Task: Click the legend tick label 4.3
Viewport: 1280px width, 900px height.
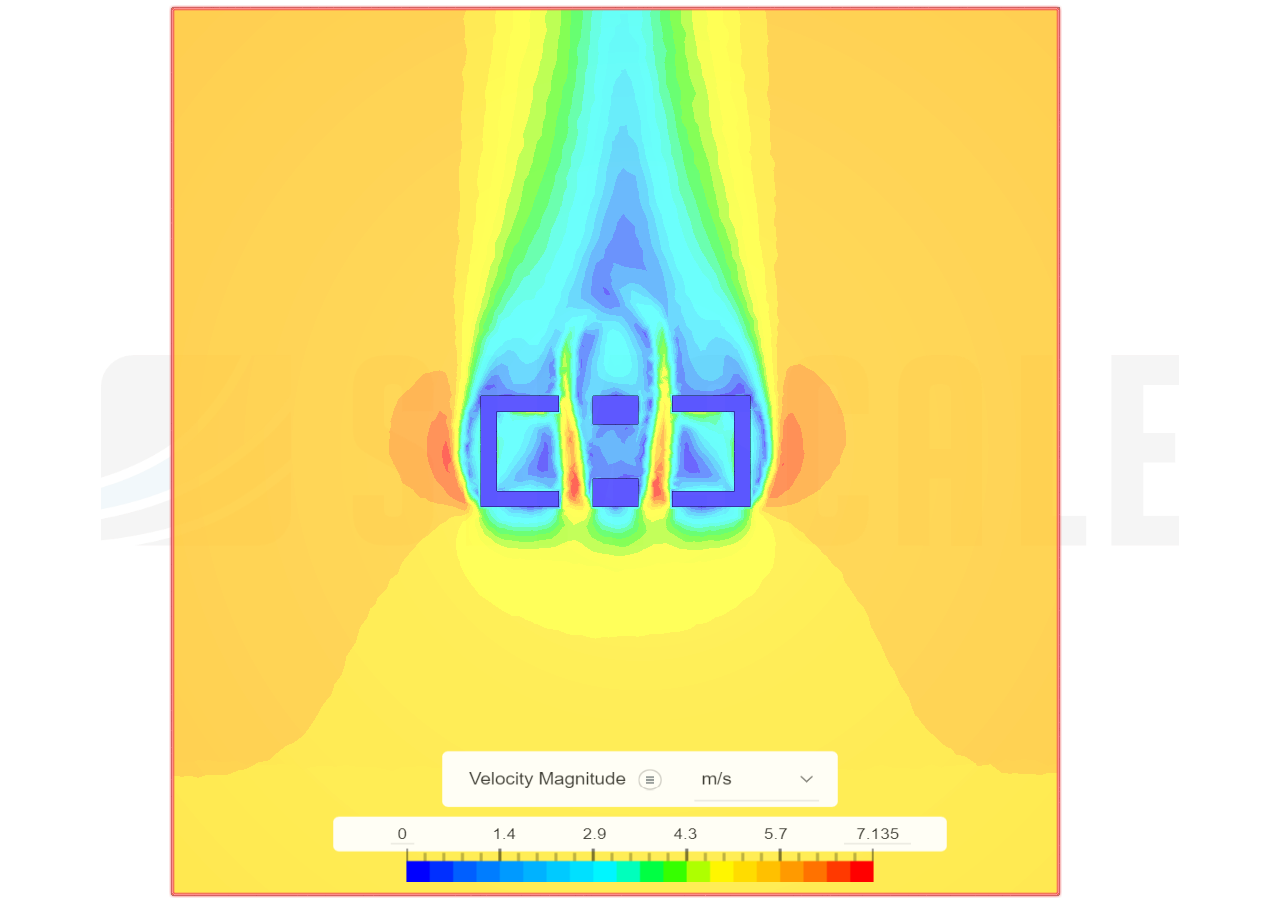Action: [685, 834]
